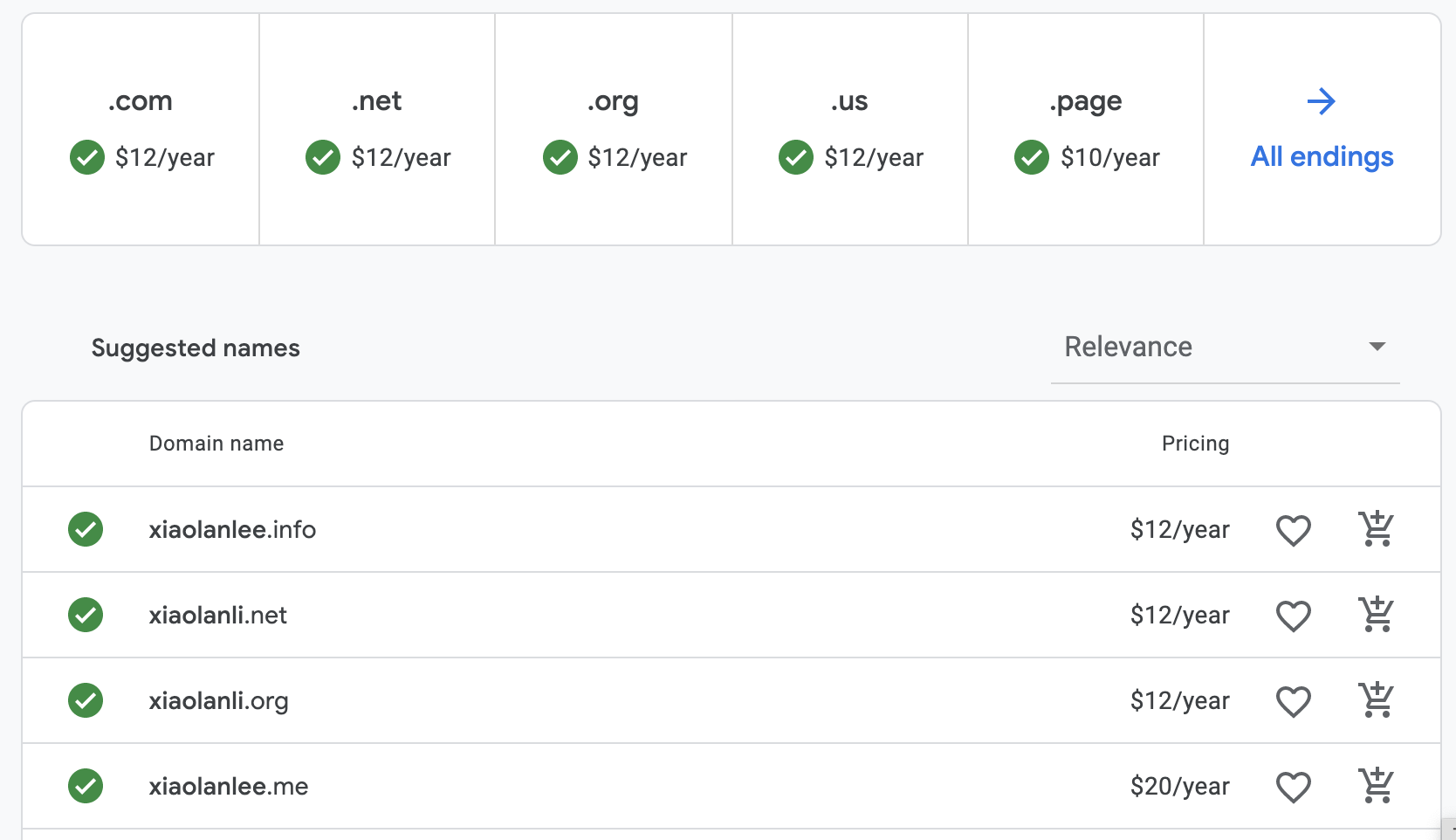Select the .com domain ending
This screenshot has height=840, width=1456.
141,129
